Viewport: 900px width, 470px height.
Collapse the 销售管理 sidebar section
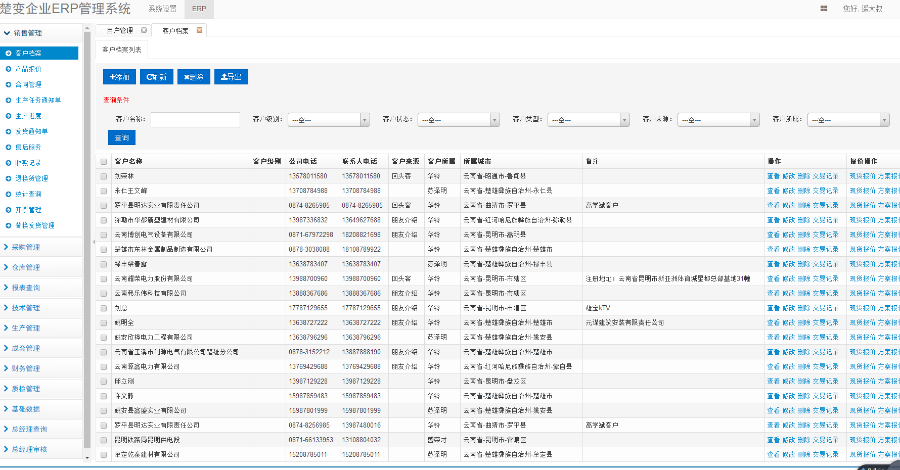click(x=40, y=33)
